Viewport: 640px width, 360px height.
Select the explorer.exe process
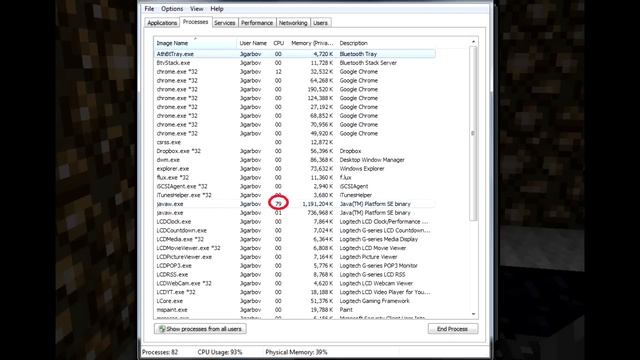tap(294, 169)
